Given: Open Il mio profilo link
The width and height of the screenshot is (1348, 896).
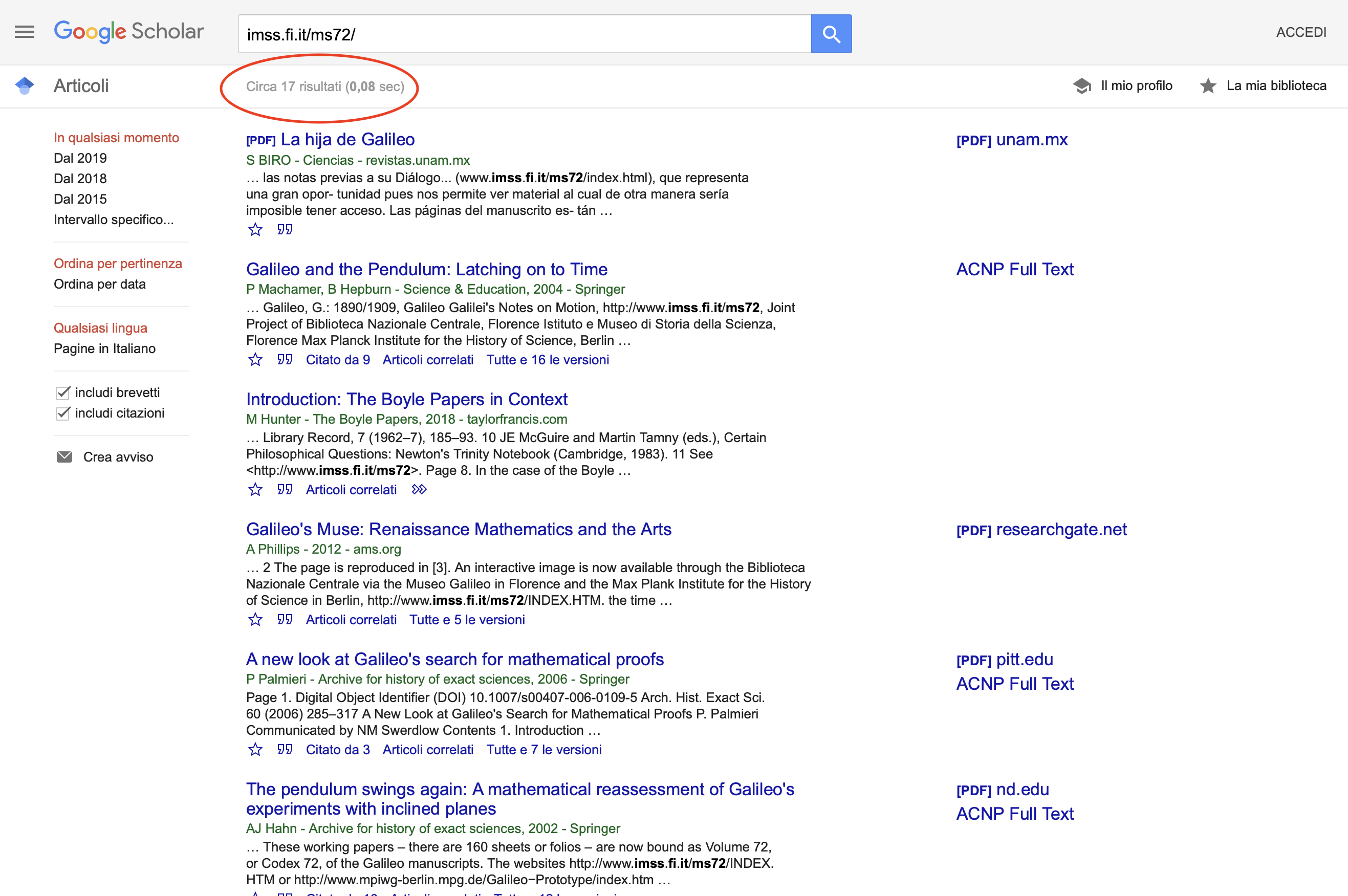Looking at the screenshot, I should [1137, 86].
